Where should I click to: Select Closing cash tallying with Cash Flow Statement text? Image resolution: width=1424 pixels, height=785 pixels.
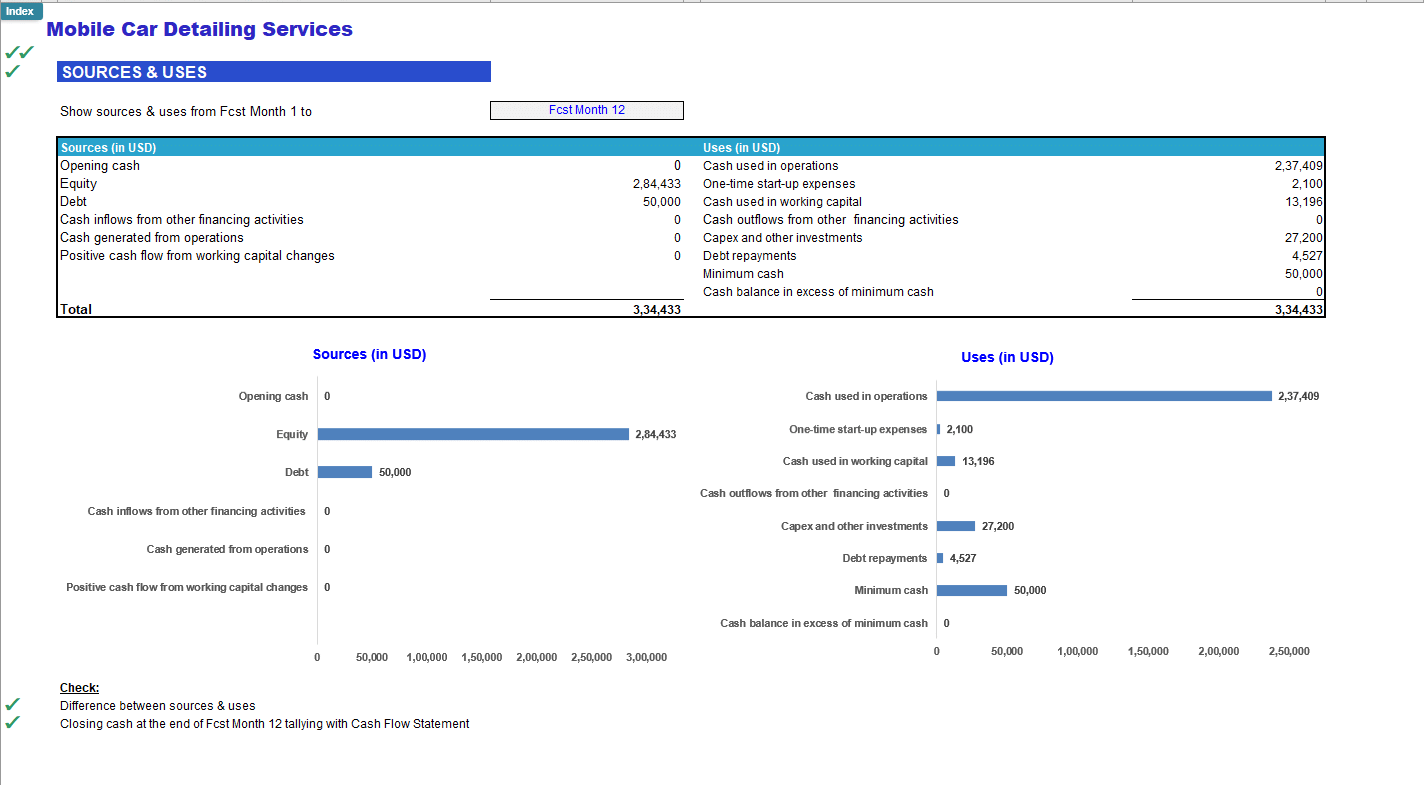[x=265, y=724]
